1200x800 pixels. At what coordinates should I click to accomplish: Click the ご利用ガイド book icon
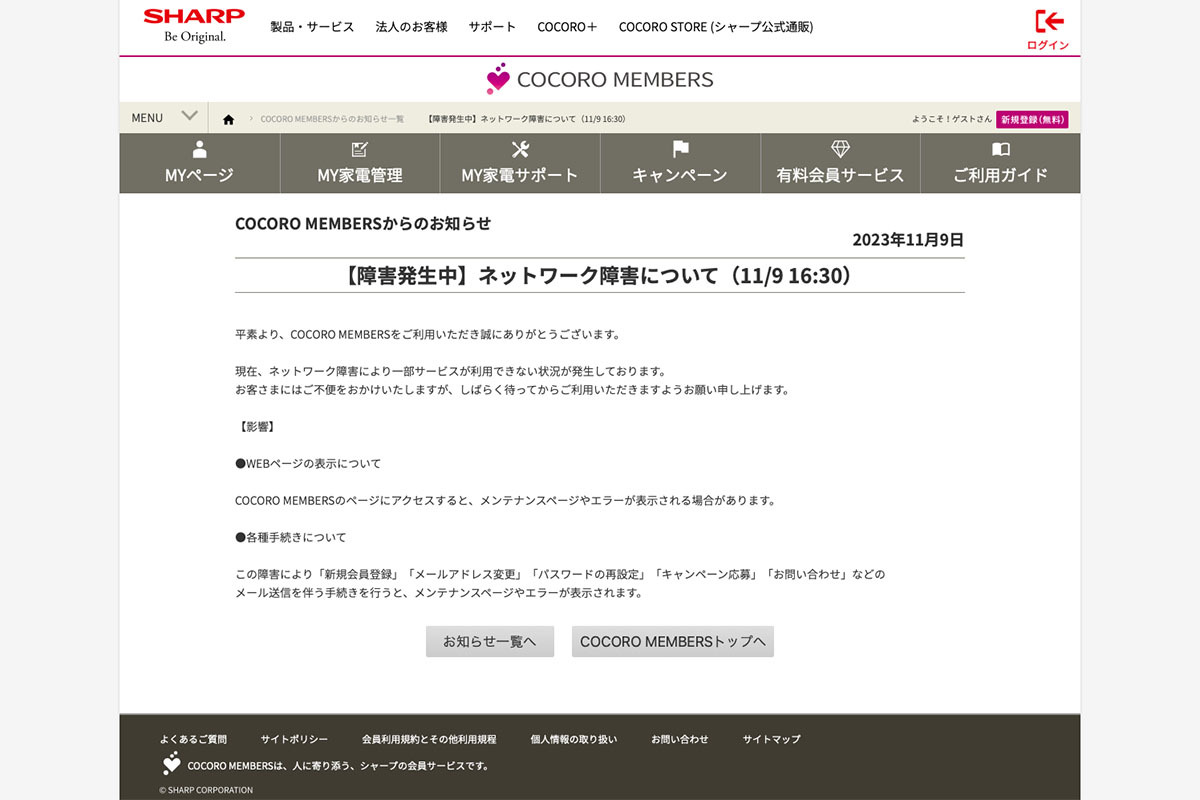[1000, 149]
